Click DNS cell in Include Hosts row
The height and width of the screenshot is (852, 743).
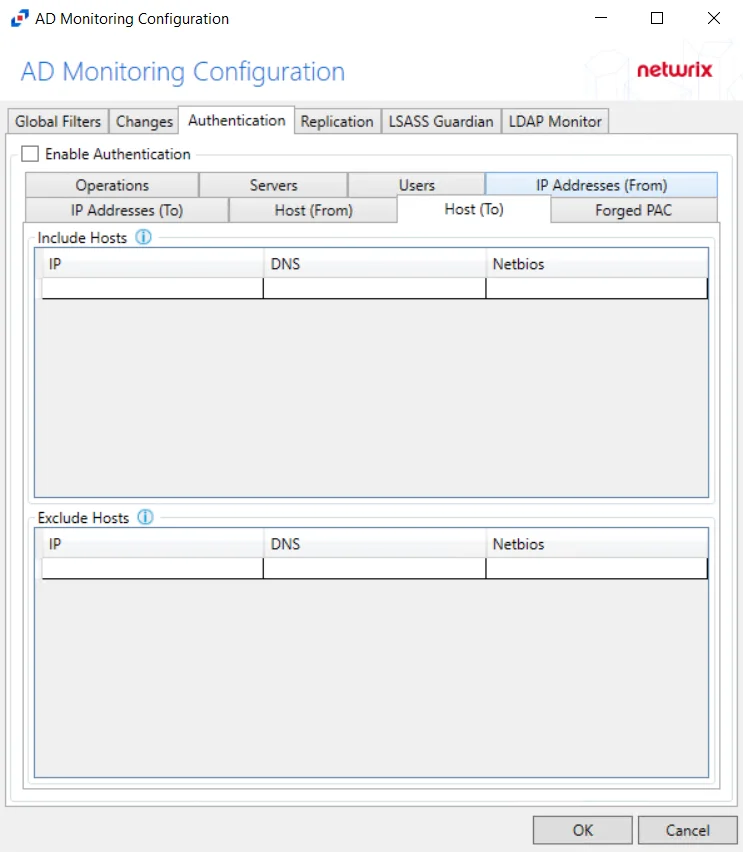(x=374, y=288)
